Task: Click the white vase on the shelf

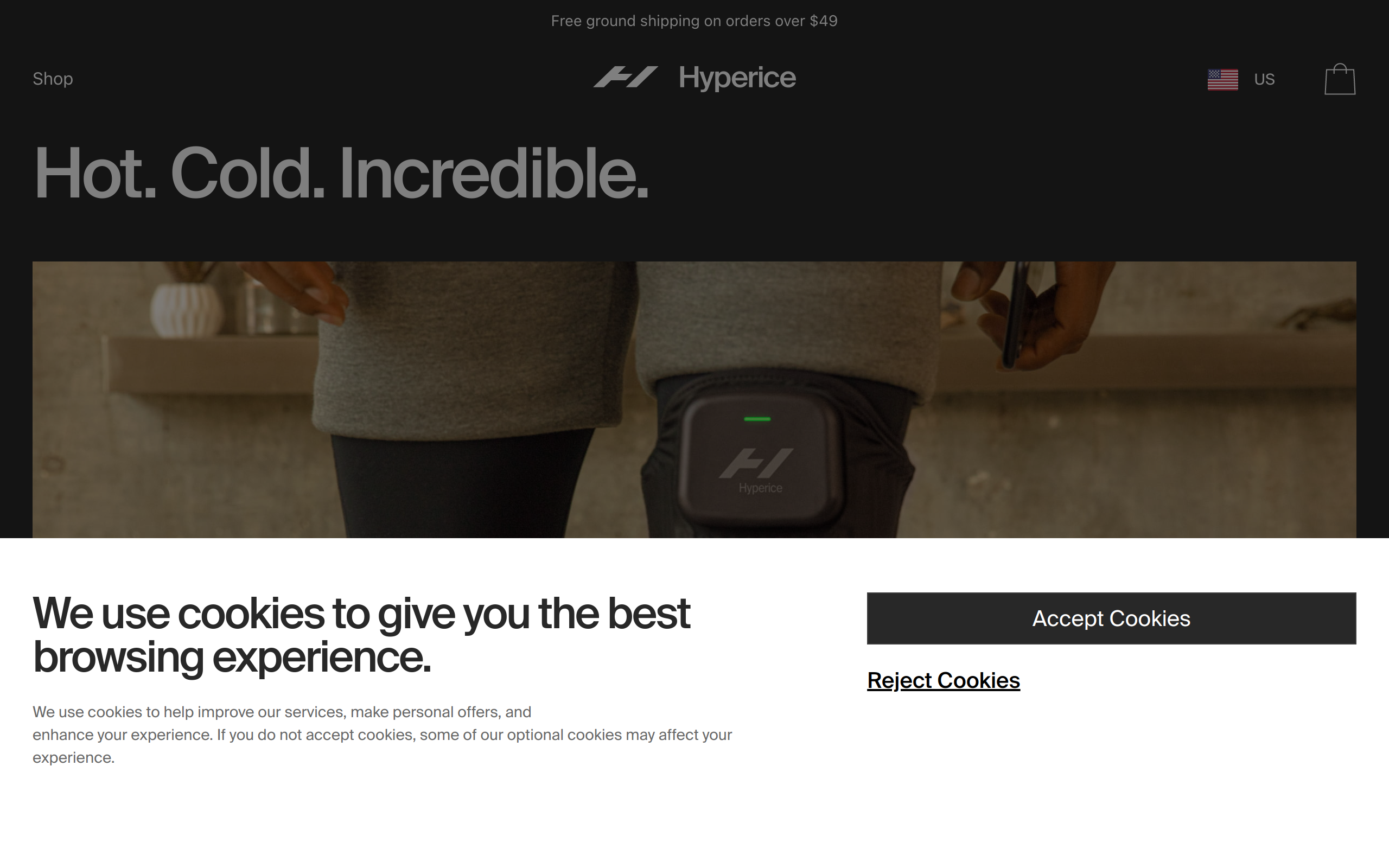Action: tap(185, 309)
